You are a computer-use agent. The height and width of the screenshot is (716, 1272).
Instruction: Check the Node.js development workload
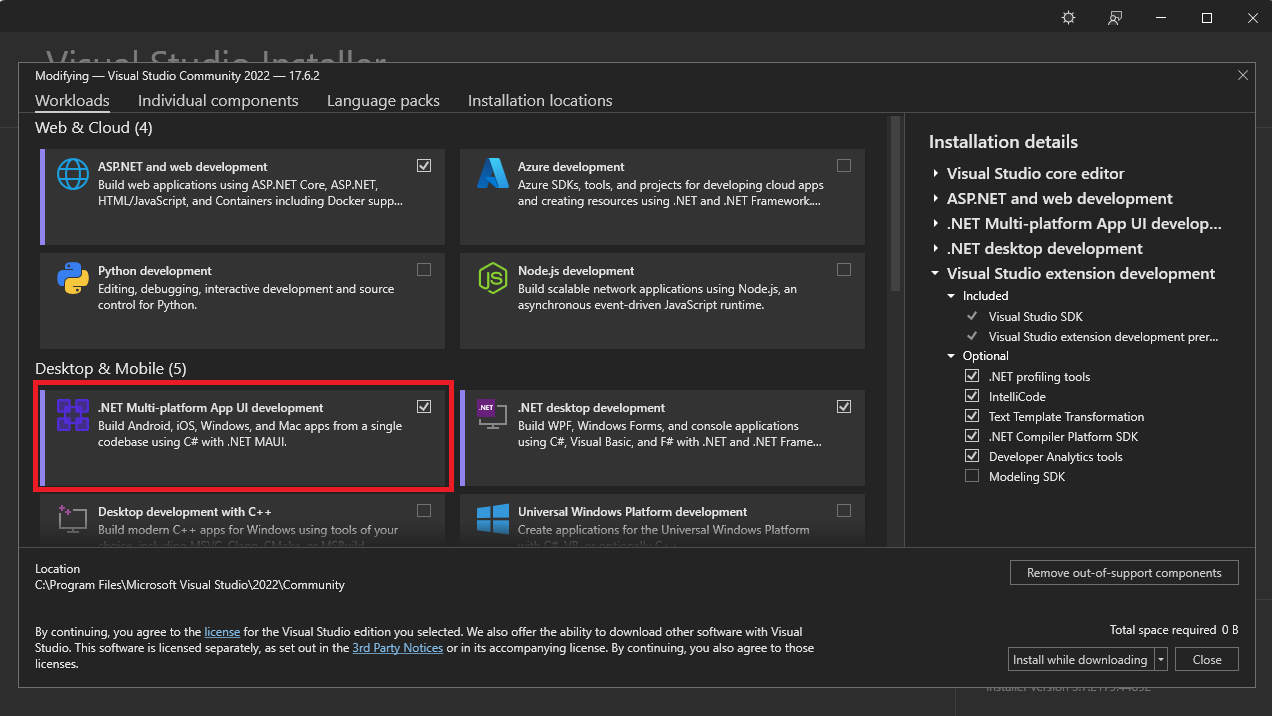tap(844, 270)
